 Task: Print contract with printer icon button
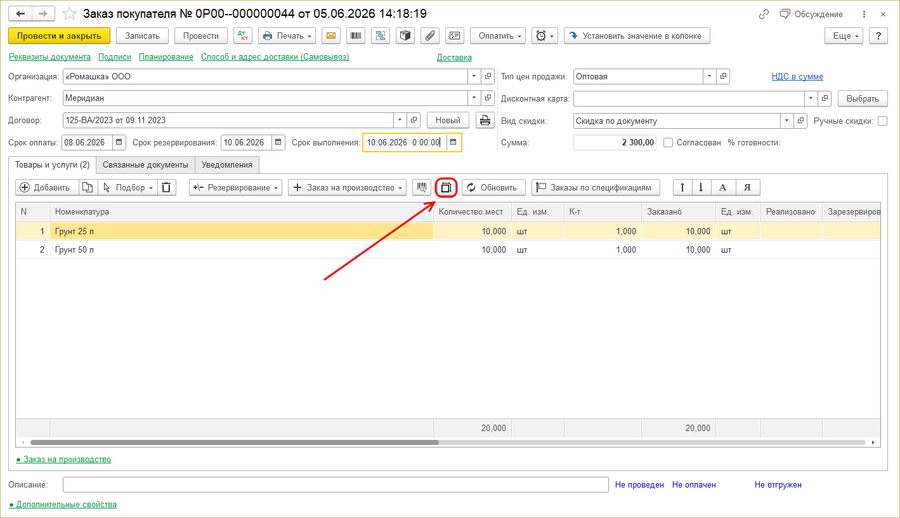point(485,120)
